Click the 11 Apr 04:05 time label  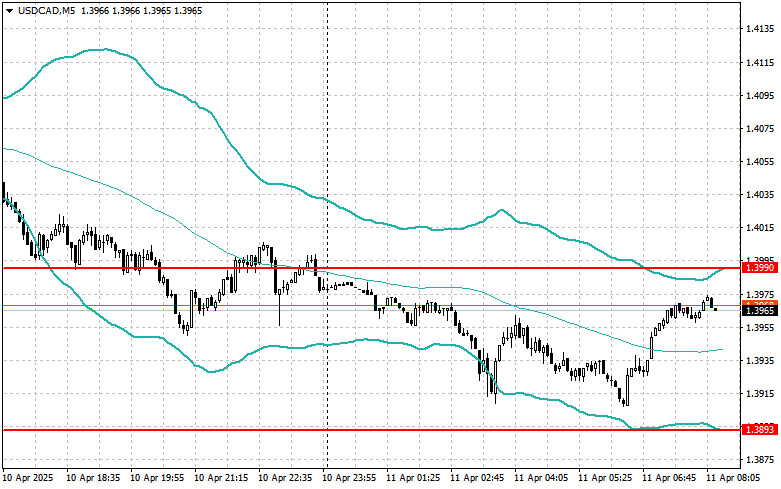point(541,478)
